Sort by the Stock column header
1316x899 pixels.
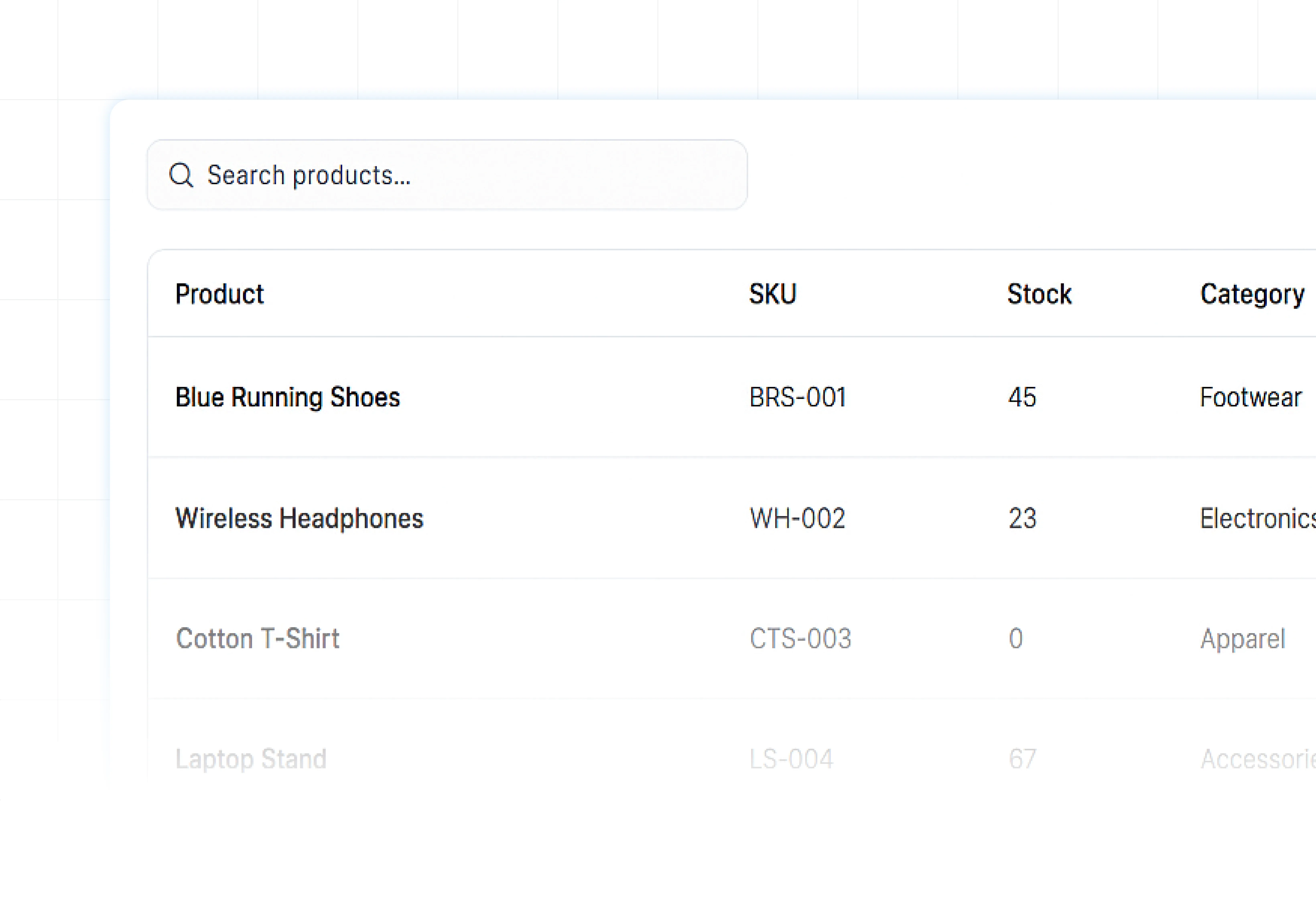coord(1039,294)
